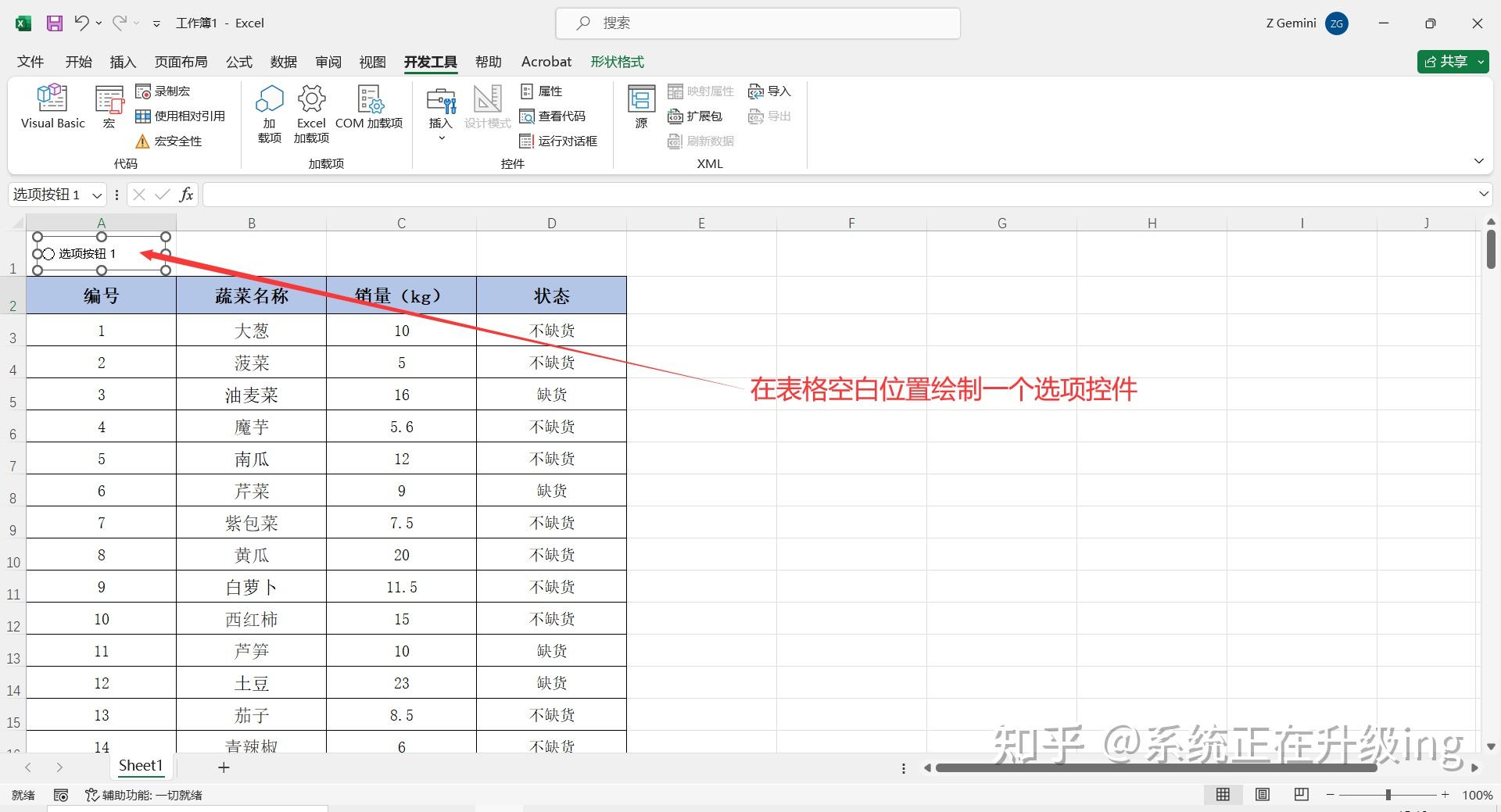The height and width of the screenshot is (812, 1501).
Task: Zoom in with plus button
Action: [1445, 795]
